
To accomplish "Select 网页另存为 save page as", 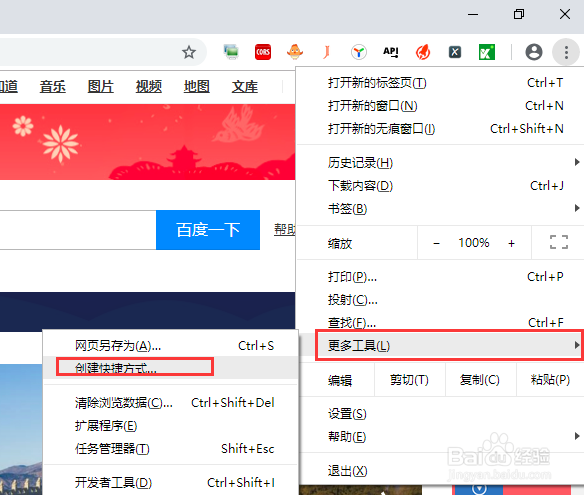I will click(x=171, y=346).
